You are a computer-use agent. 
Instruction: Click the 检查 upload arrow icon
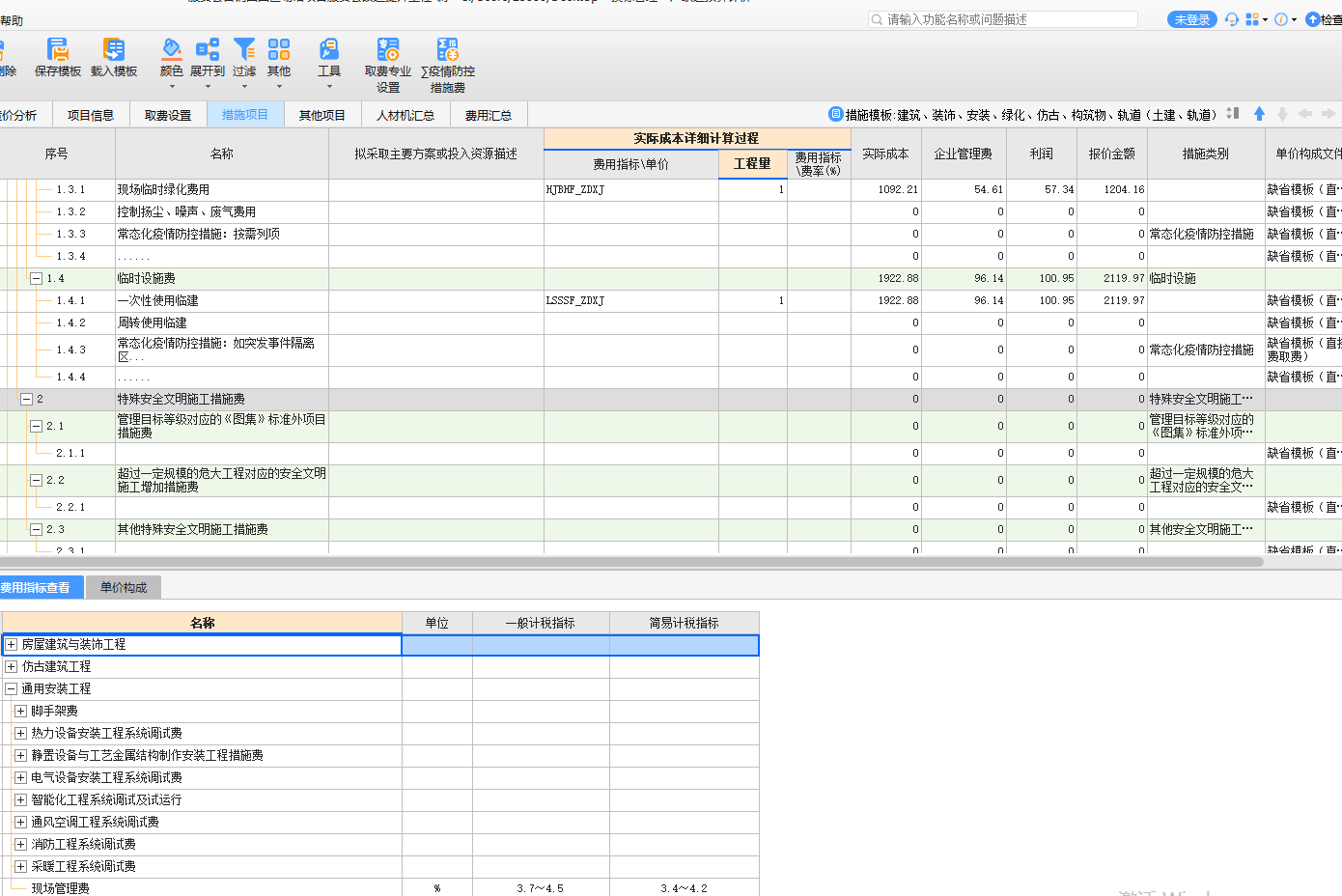coord(1312,19)
